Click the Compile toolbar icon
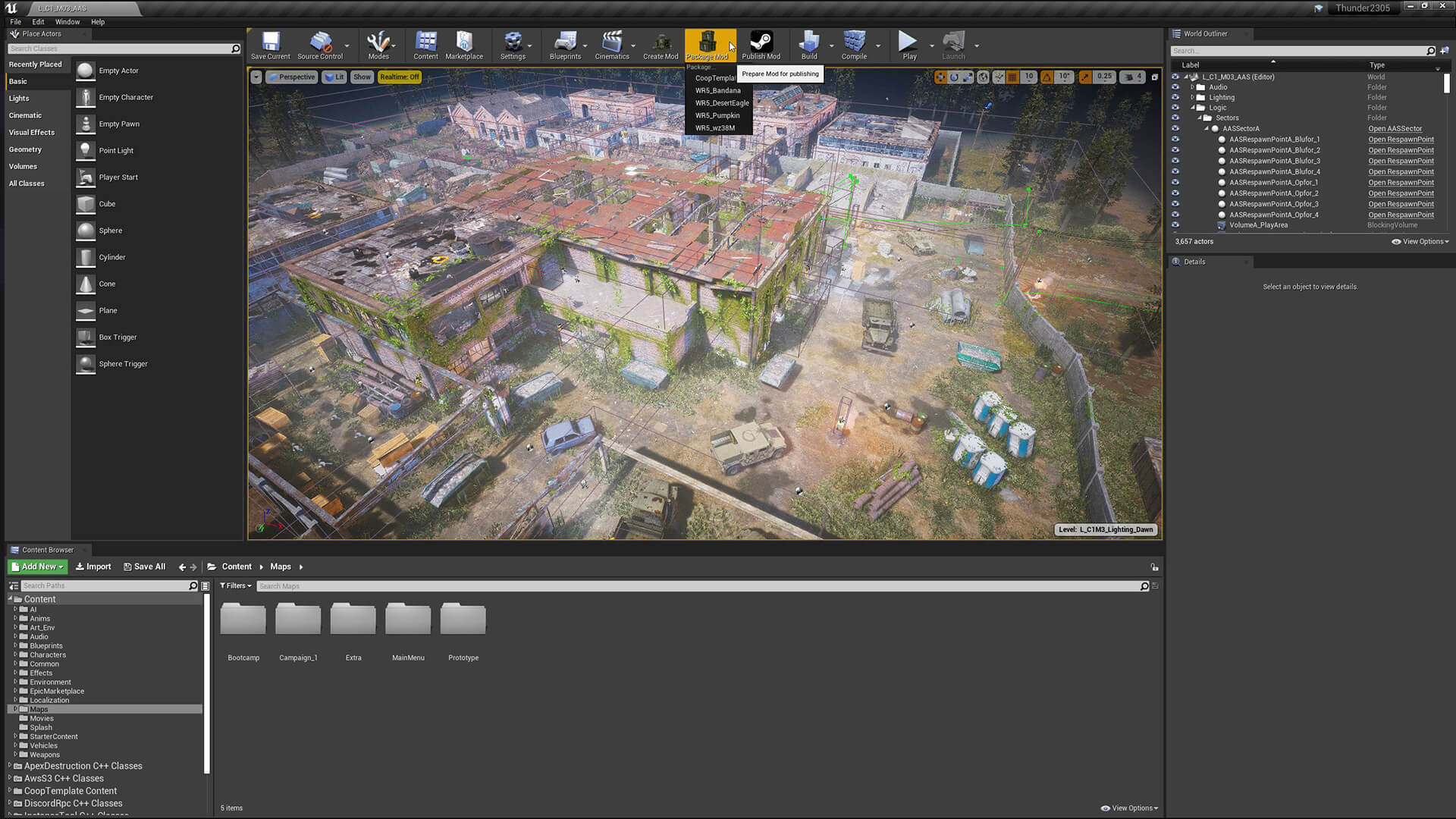Screen dimensions: 1456x819 (854, 45)
